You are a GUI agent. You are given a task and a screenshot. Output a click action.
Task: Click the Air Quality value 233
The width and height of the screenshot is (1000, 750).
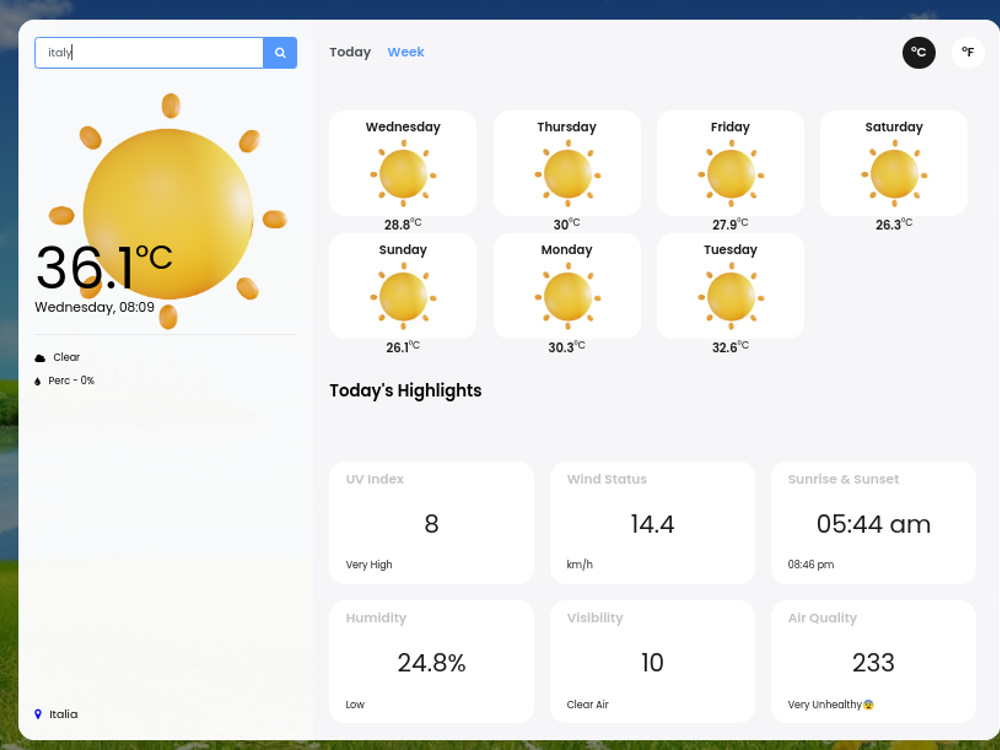coord(874,663)
